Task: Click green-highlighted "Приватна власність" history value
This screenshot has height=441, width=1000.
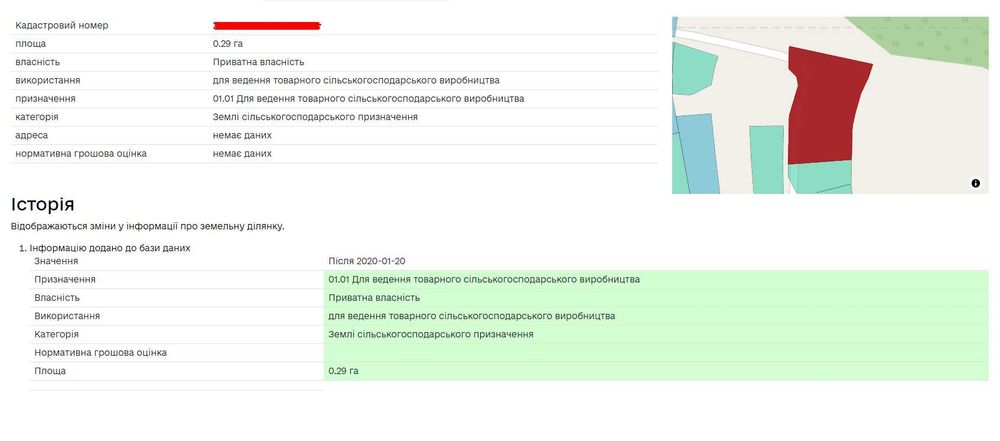Action: pyautogui.click(x=374, y=298)
